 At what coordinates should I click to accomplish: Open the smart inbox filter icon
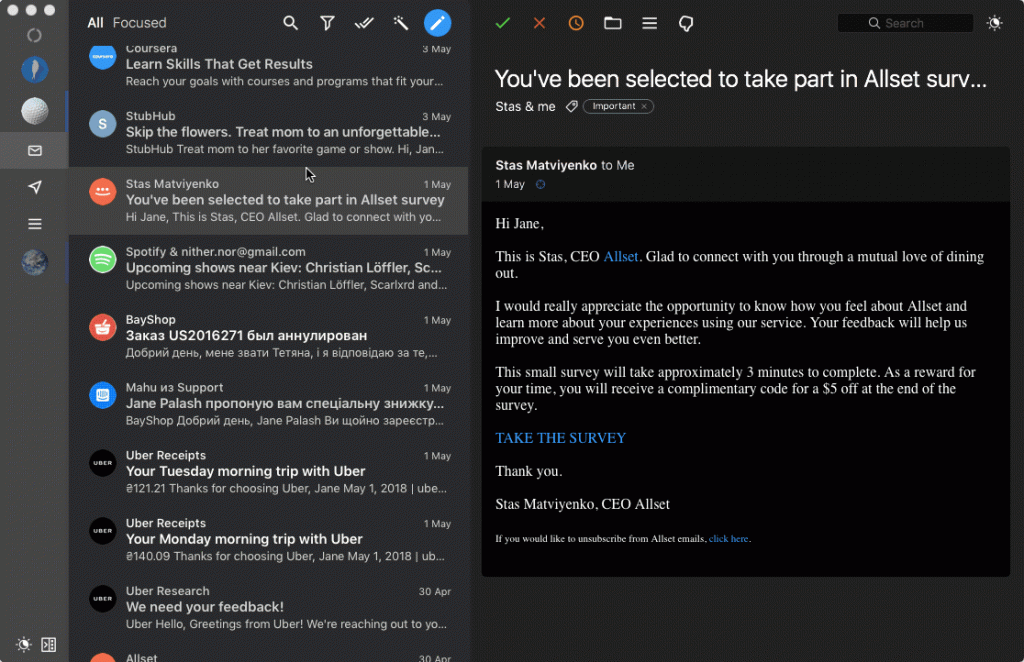[327, 22]
